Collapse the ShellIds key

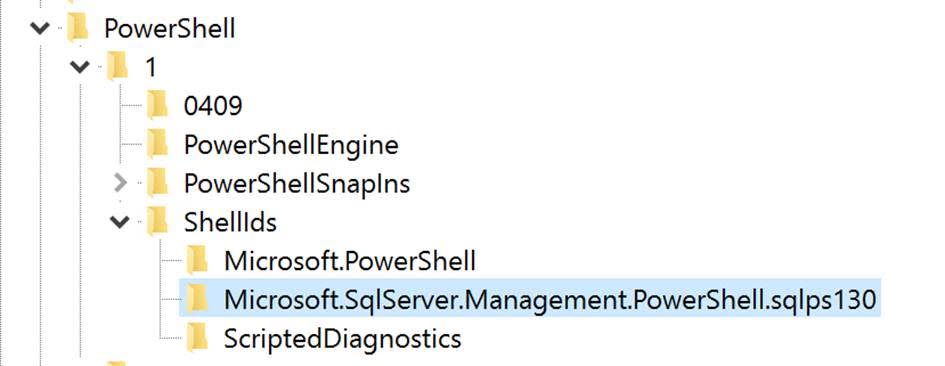pos(120,222)
